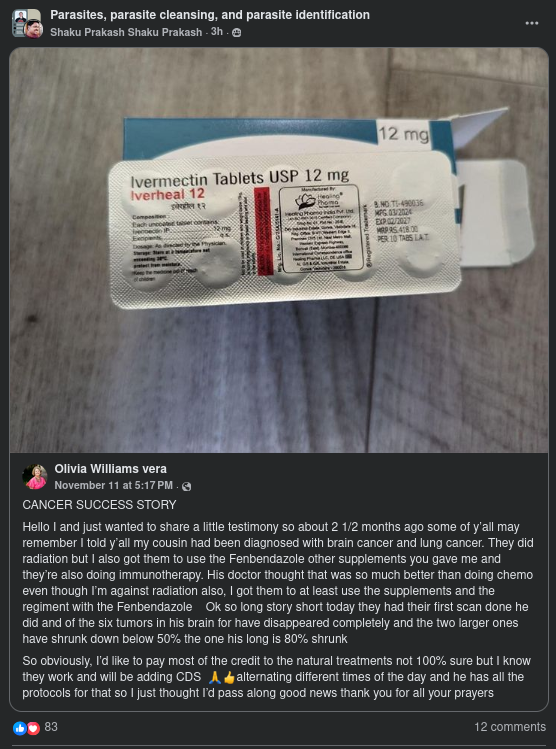
Task: Click the 3h post timestamp
Action: [x=217, y=32]
